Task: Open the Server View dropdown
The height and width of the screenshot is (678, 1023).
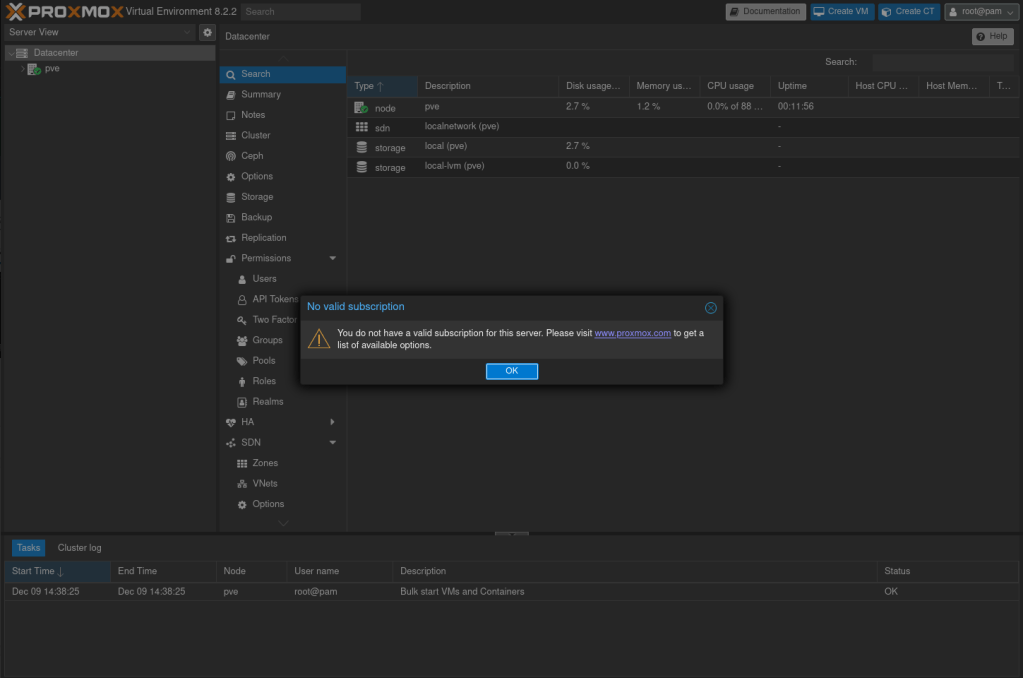Action: click(x=98, y=32)
